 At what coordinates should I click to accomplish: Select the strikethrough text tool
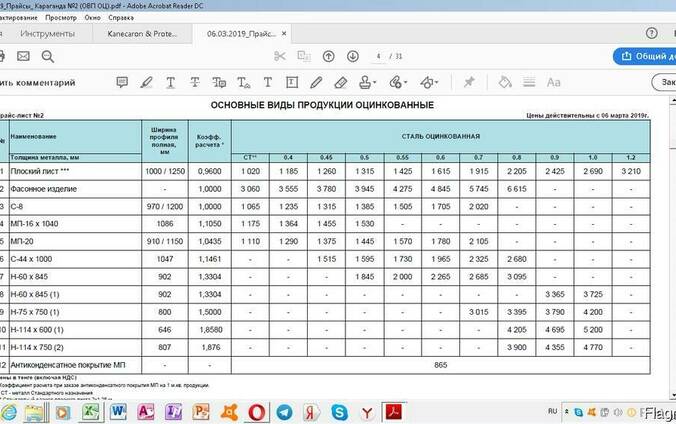(x=195, y=82)
